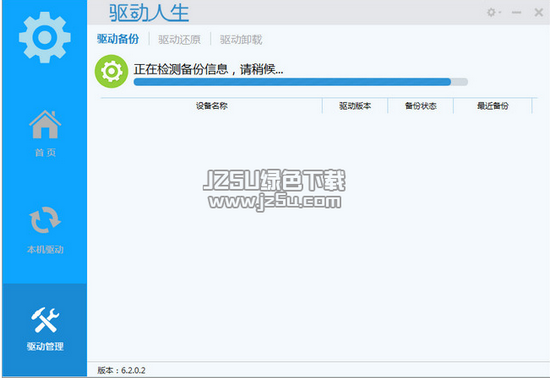The image size is (550, 378).
Task: Close the 驱动人生 window
Action: coord(538,13)
